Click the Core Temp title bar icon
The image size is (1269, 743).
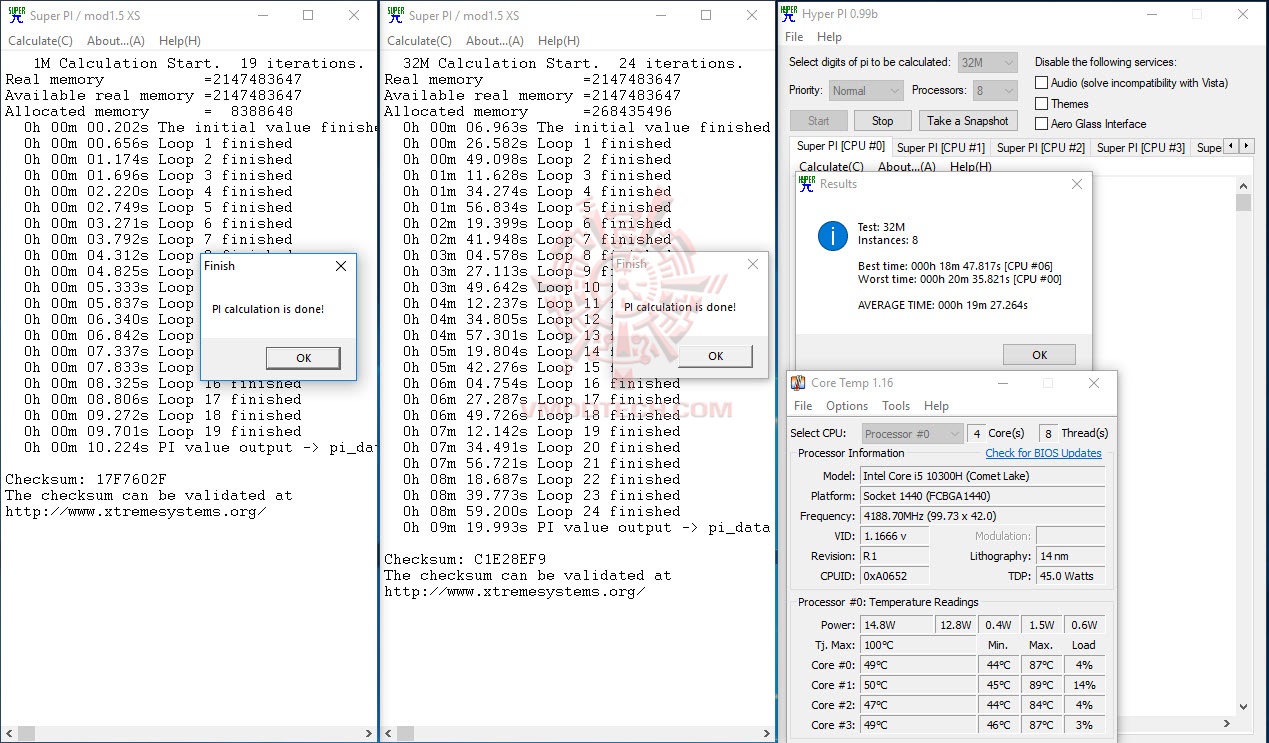point(797,383)
